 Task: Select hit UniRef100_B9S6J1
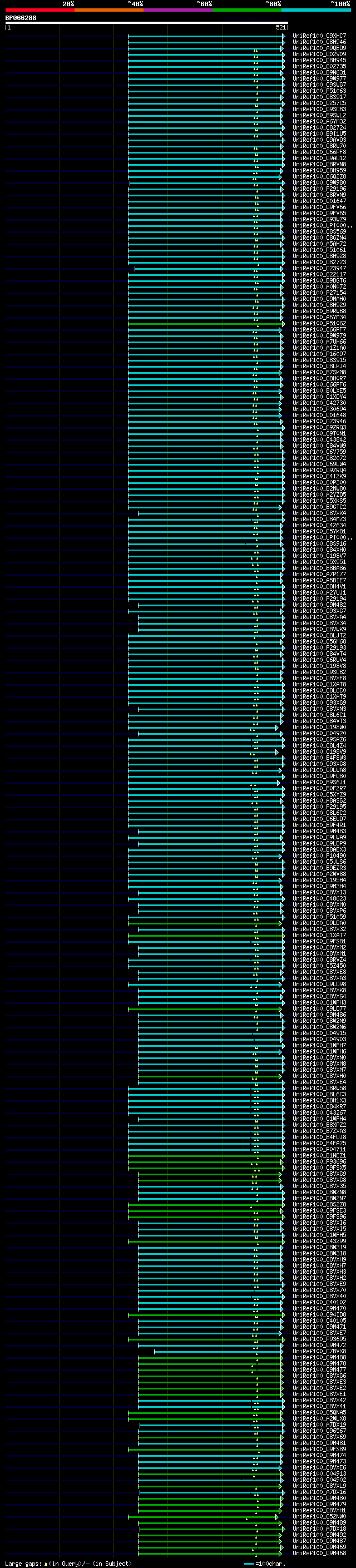click(x=319, y=782)
